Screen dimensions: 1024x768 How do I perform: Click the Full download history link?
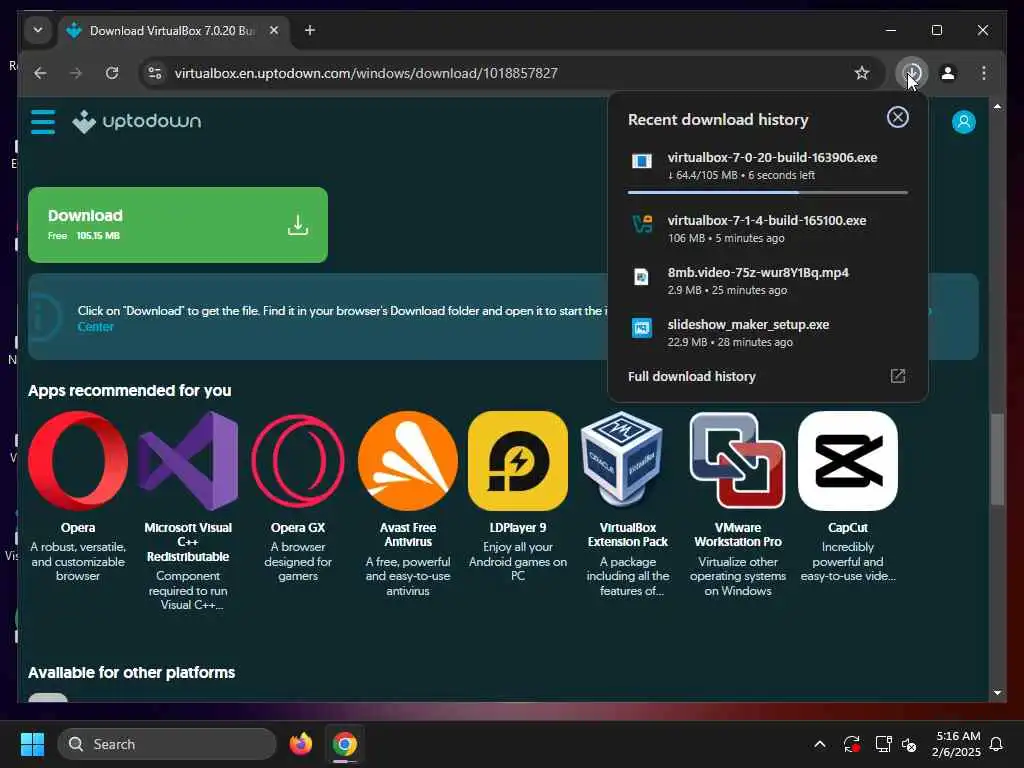(x=692, y=376)
